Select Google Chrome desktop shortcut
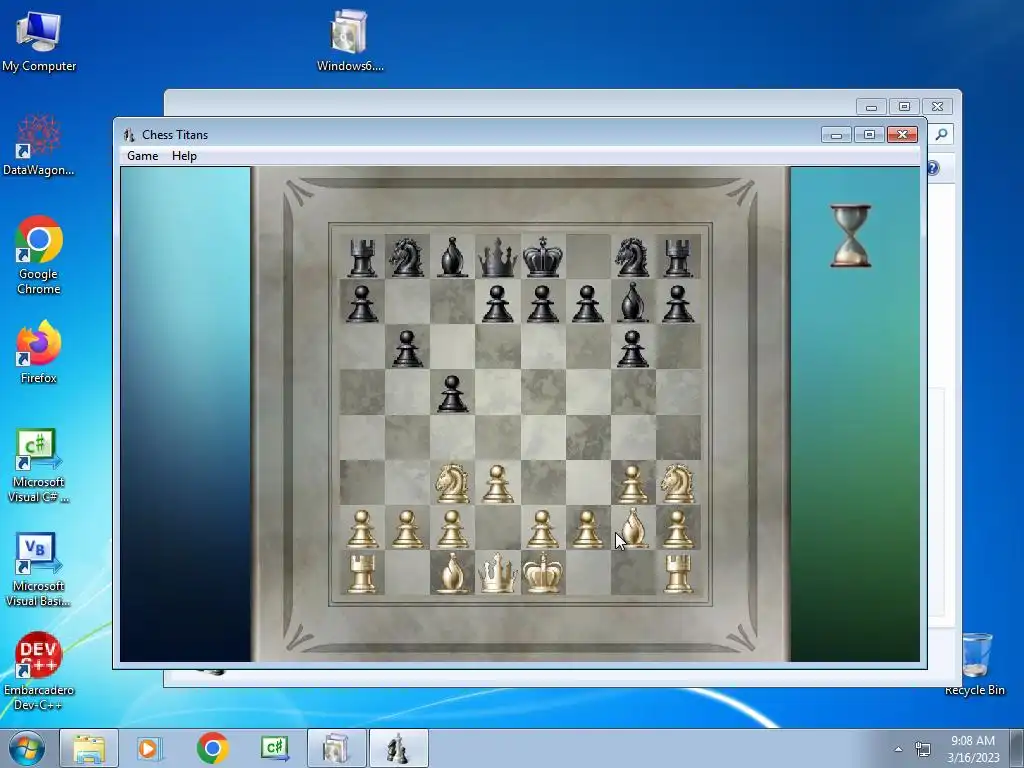The height and width of the screenshot is (768, 1024). (x=39, y=255)
